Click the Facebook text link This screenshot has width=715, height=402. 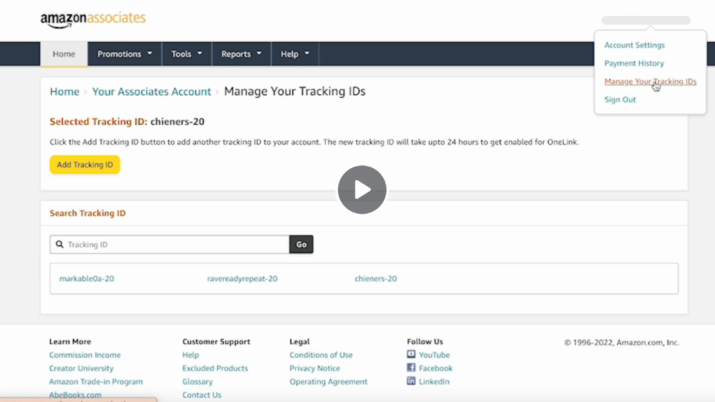[x=435, y=368]
